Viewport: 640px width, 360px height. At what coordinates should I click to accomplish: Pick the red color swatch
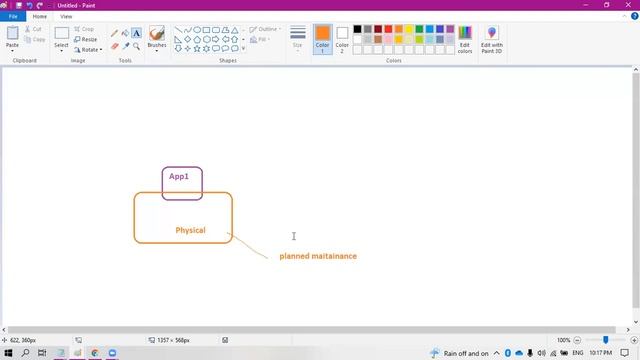(388, 29)
